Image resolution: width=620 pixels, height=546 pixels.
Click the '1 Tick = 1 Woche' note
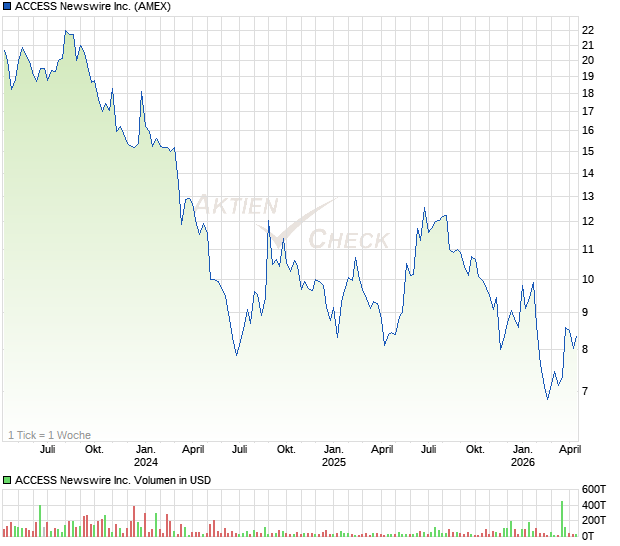click(x=49, y=435)
